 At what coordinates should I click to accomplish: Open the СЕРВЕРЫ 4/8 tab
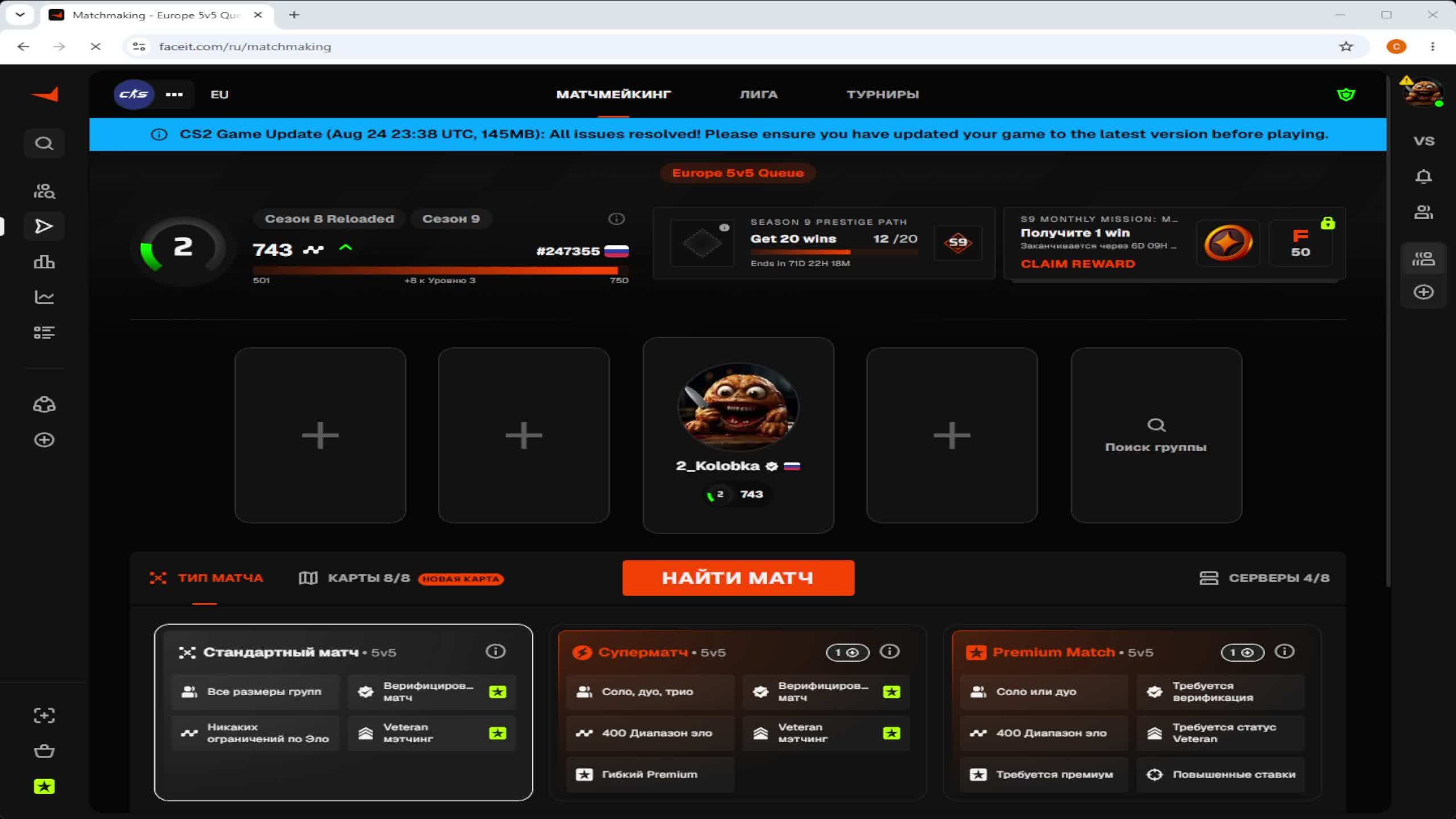1264,578
